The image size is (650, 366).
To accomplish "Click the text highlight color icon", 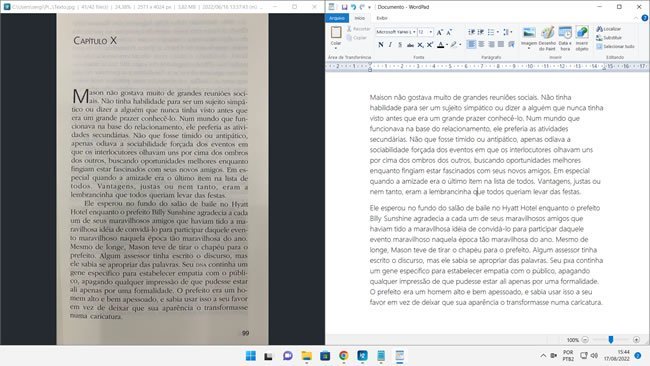I will point(454,44).
